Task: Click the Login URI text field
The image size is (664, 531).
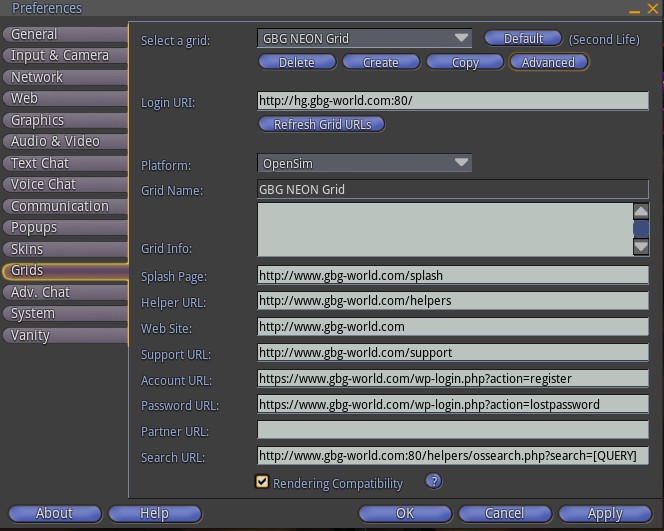Action: 453,101
